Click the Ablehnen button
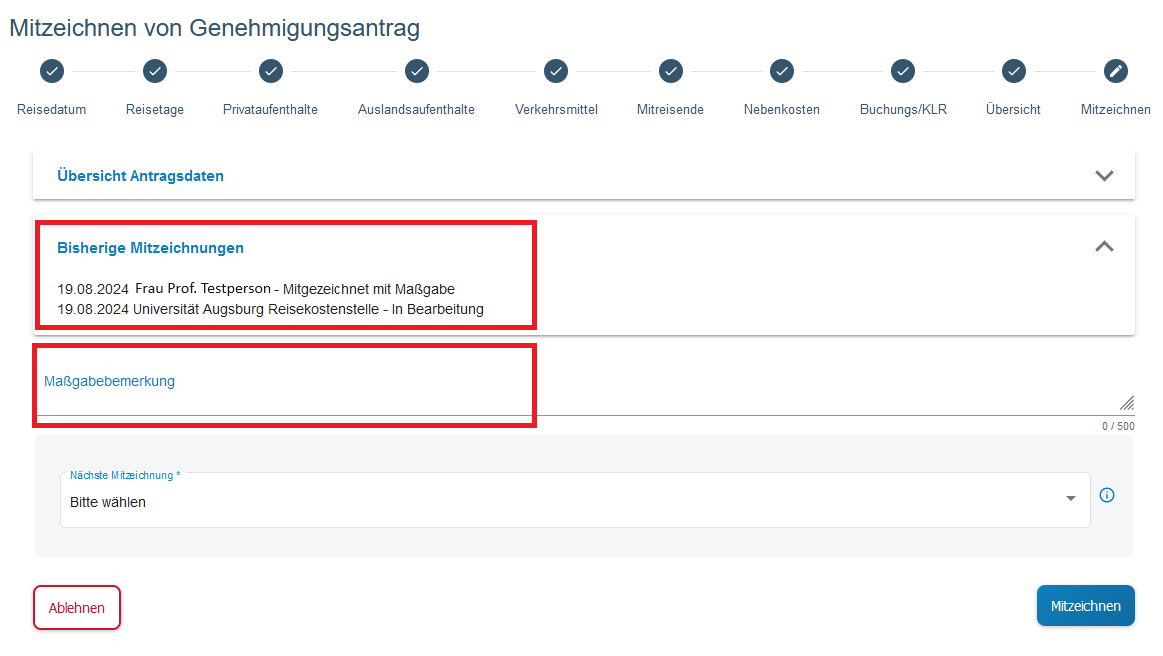 [x=77, y=607]
